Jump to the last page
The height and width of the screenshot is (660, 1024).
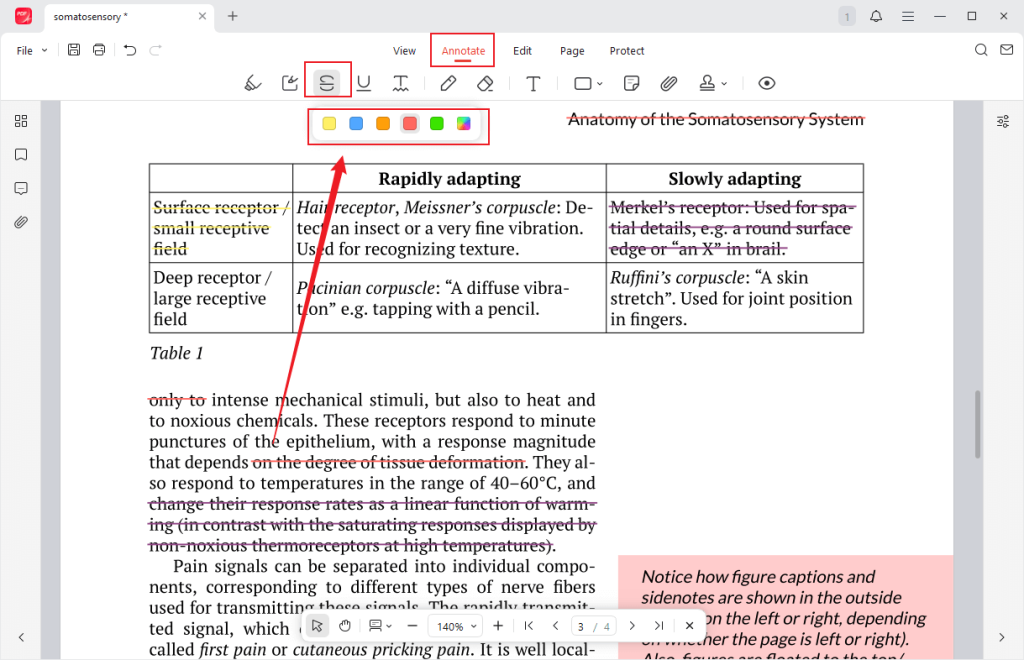point(658,625)
